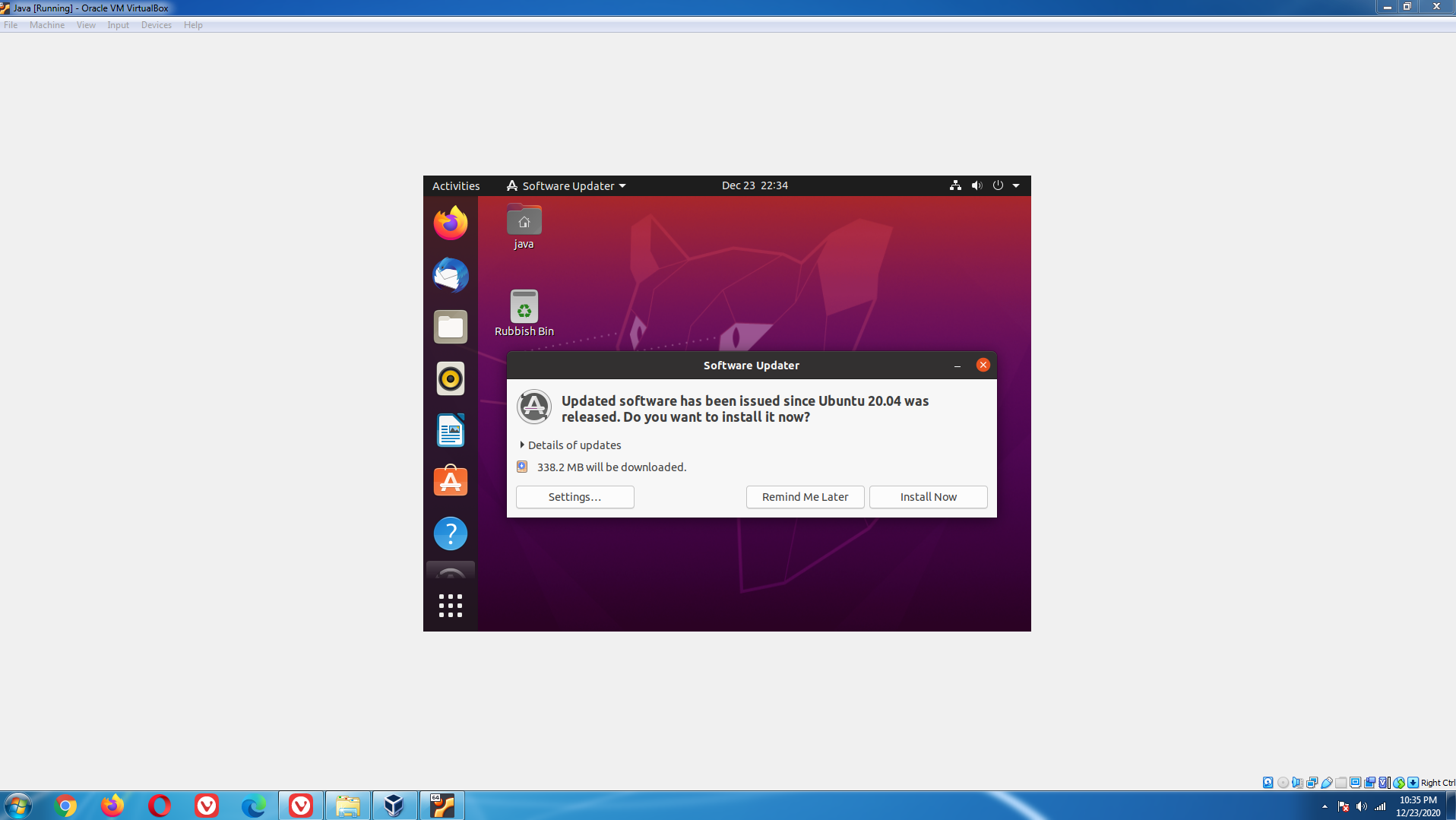Launch LibreOffice Writer from the dock
Screen dimensions: 1456x820
pyautogui.click(x=451, y=430)
